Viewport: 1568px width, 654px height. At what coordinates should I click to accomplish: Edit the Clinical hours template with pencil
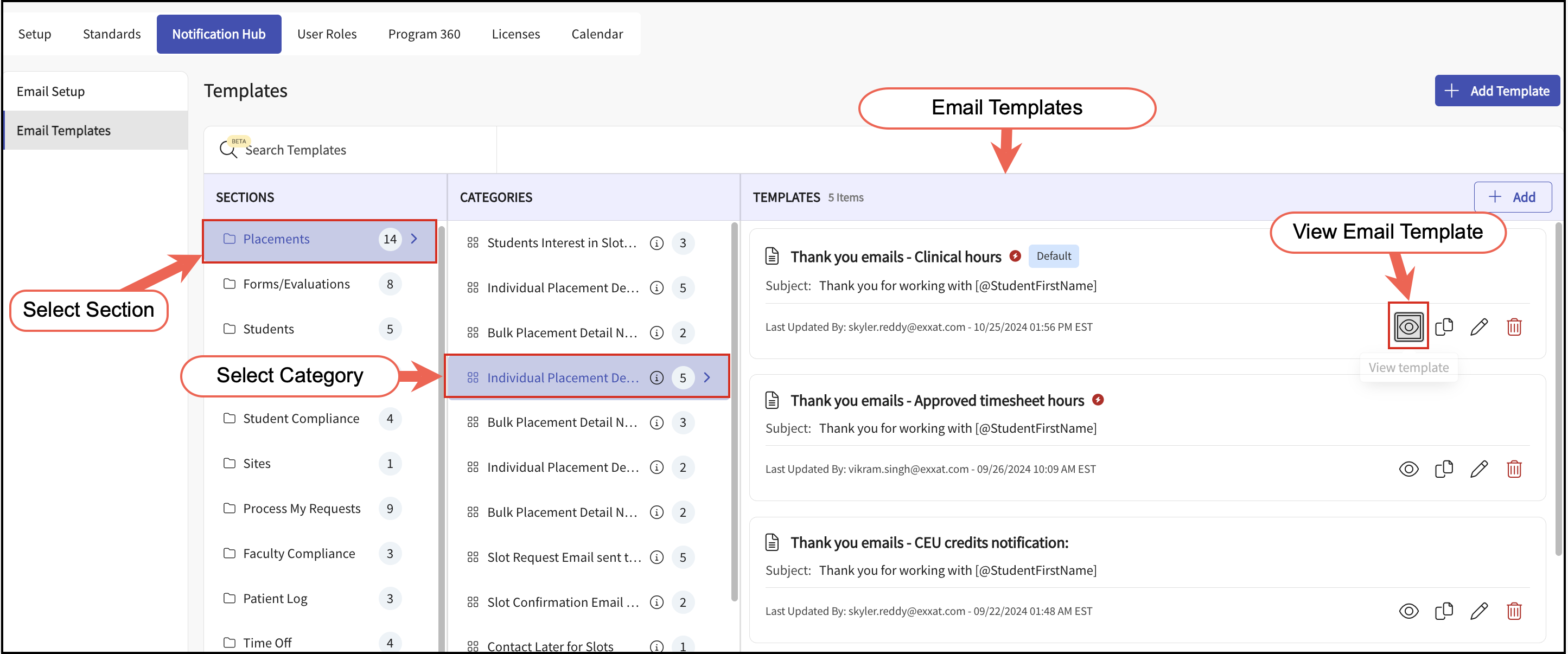point(1478,326)
